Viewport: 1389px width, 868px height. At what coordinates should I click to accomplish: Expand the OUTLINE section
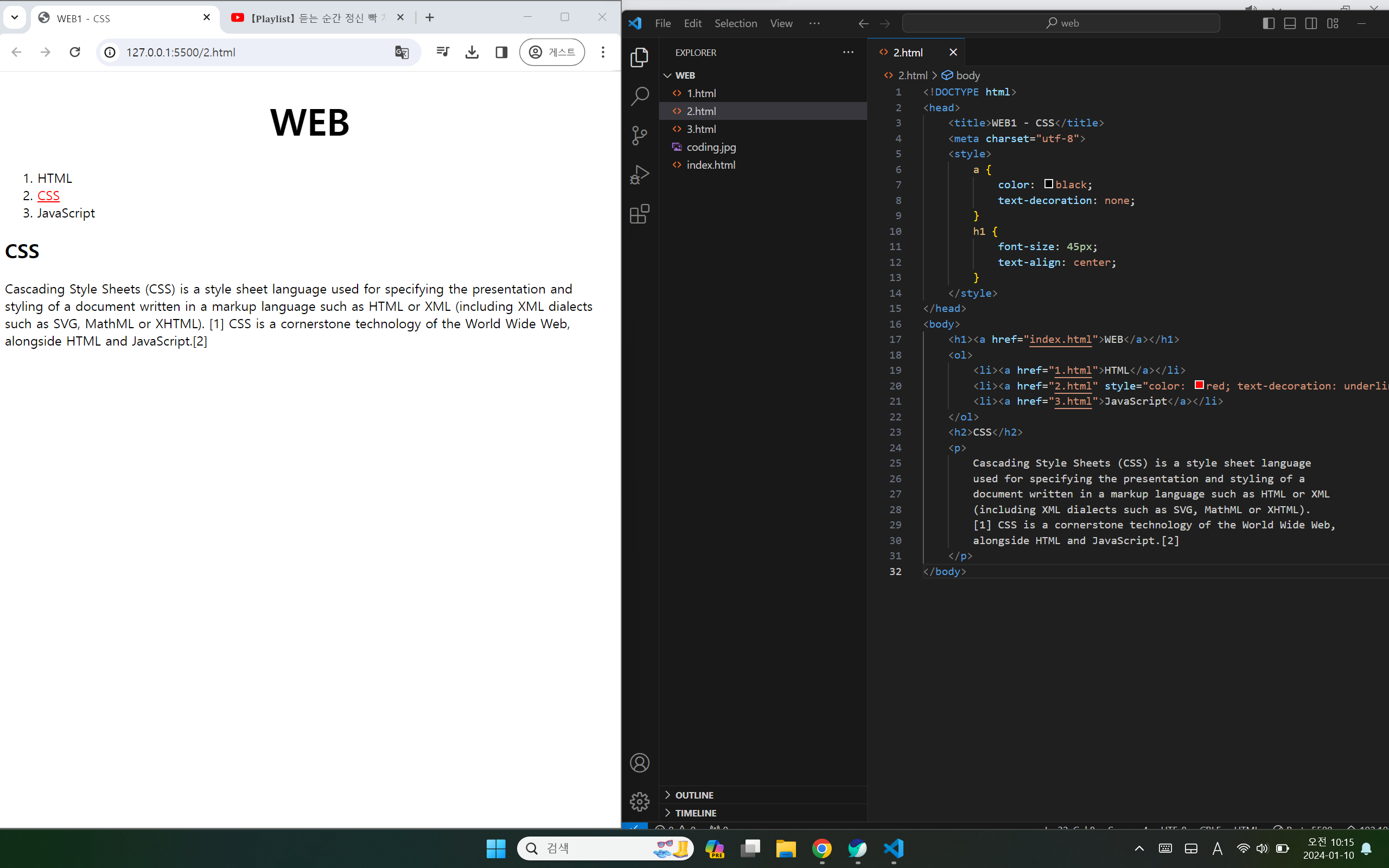[695, 795]
